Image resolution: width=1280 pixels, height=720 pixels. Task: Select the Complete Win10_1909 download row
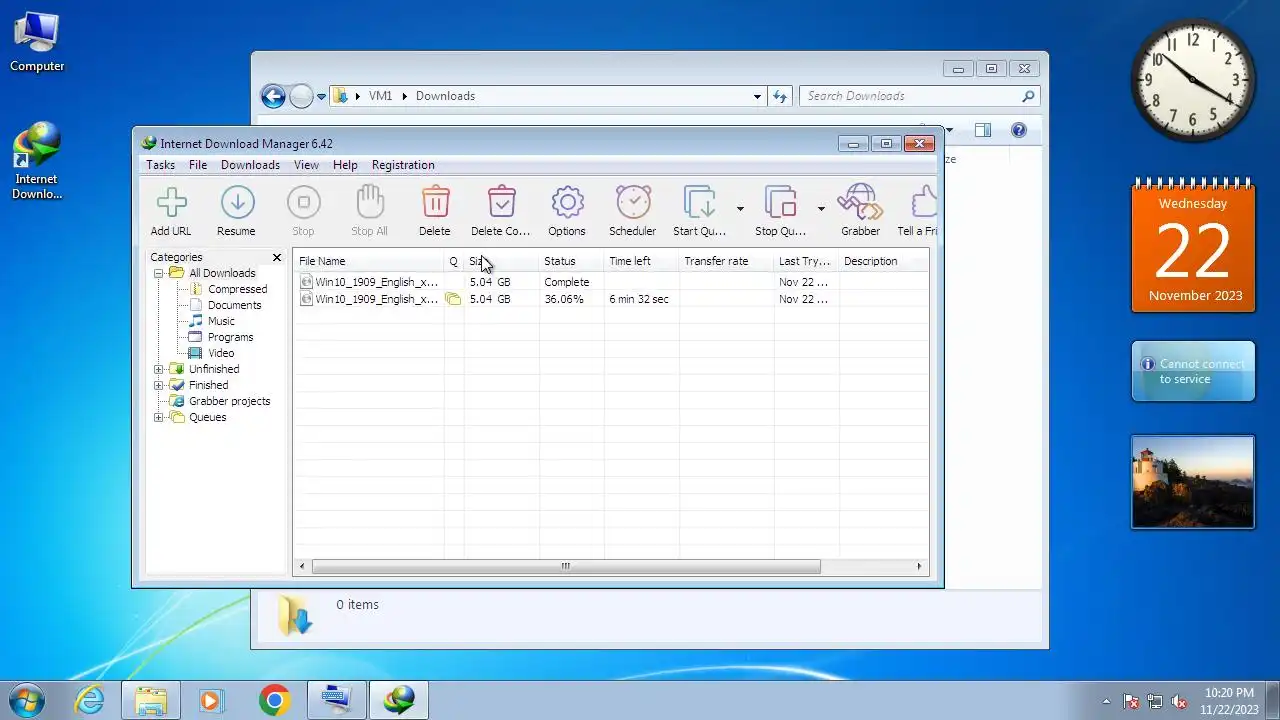point(611,282)
